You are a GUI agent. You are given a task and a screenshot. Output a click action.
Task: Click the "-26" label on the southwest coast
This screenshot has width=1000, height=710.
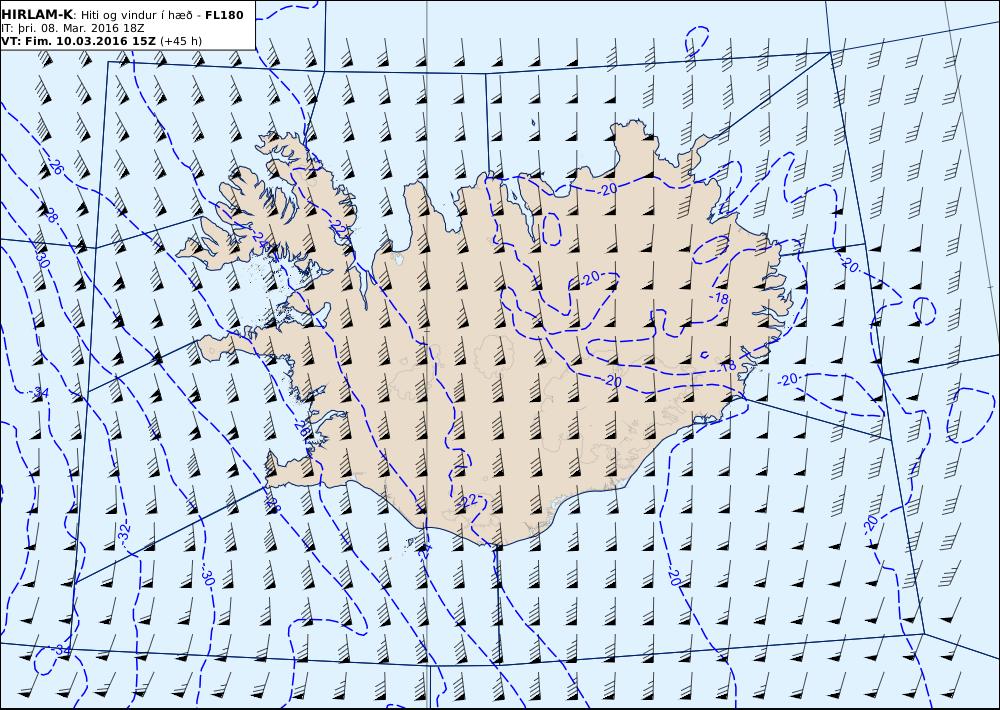[301, 429]
